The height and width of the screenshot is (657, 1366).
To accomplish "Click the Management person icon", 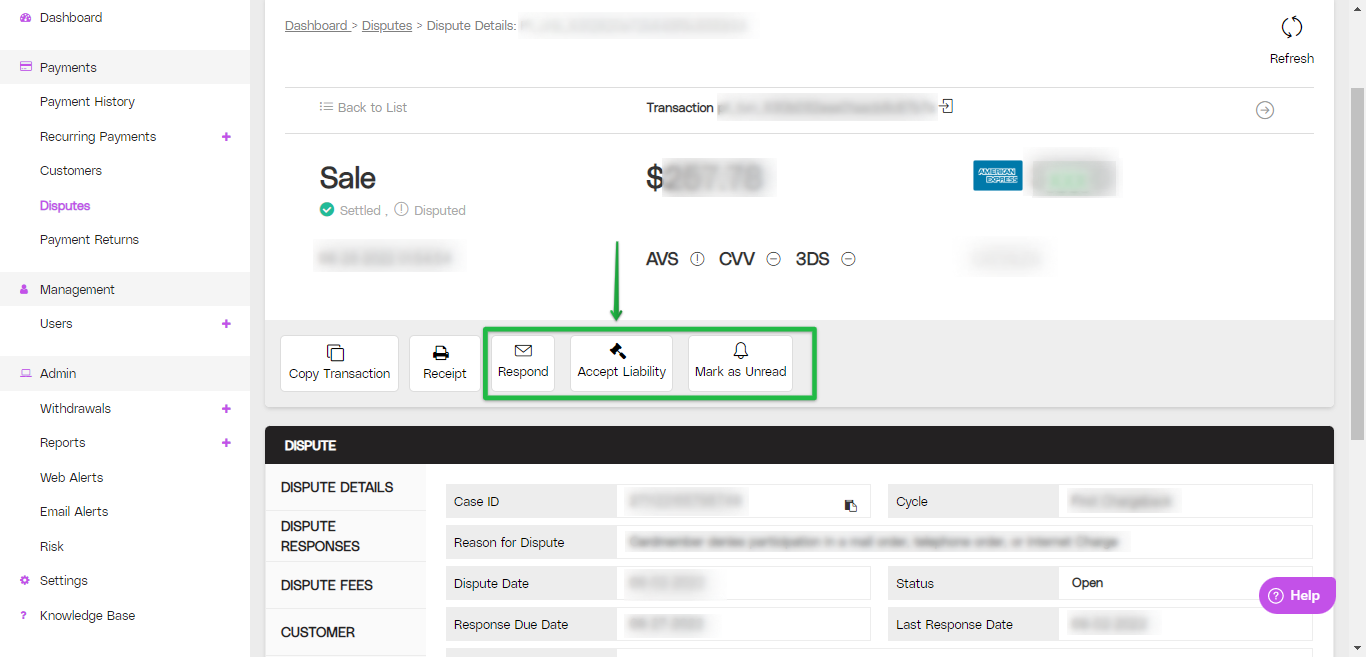I will [x=25, y=289].
